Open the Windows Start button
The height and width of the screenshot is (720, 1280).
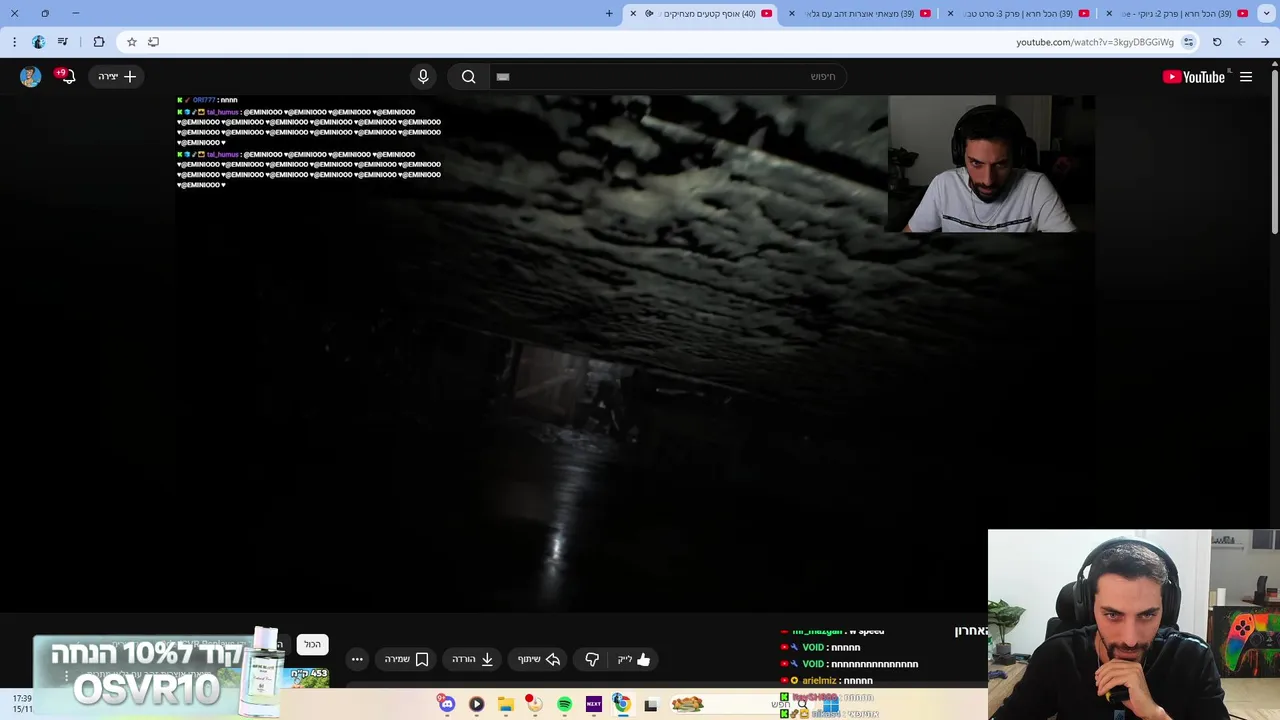click(x=831, y=704)
